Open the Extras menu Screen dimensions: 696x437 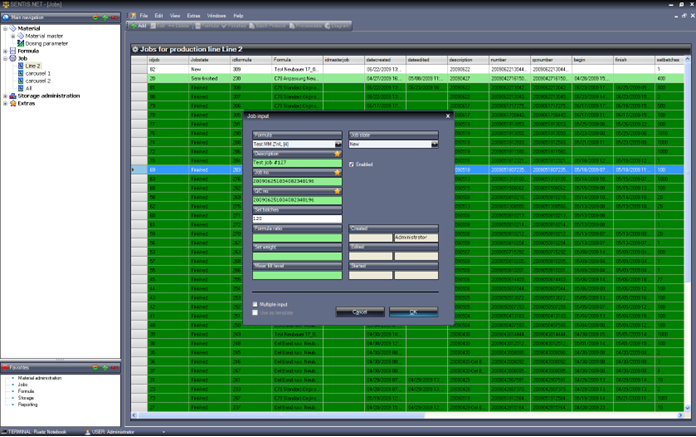[194, 16]
